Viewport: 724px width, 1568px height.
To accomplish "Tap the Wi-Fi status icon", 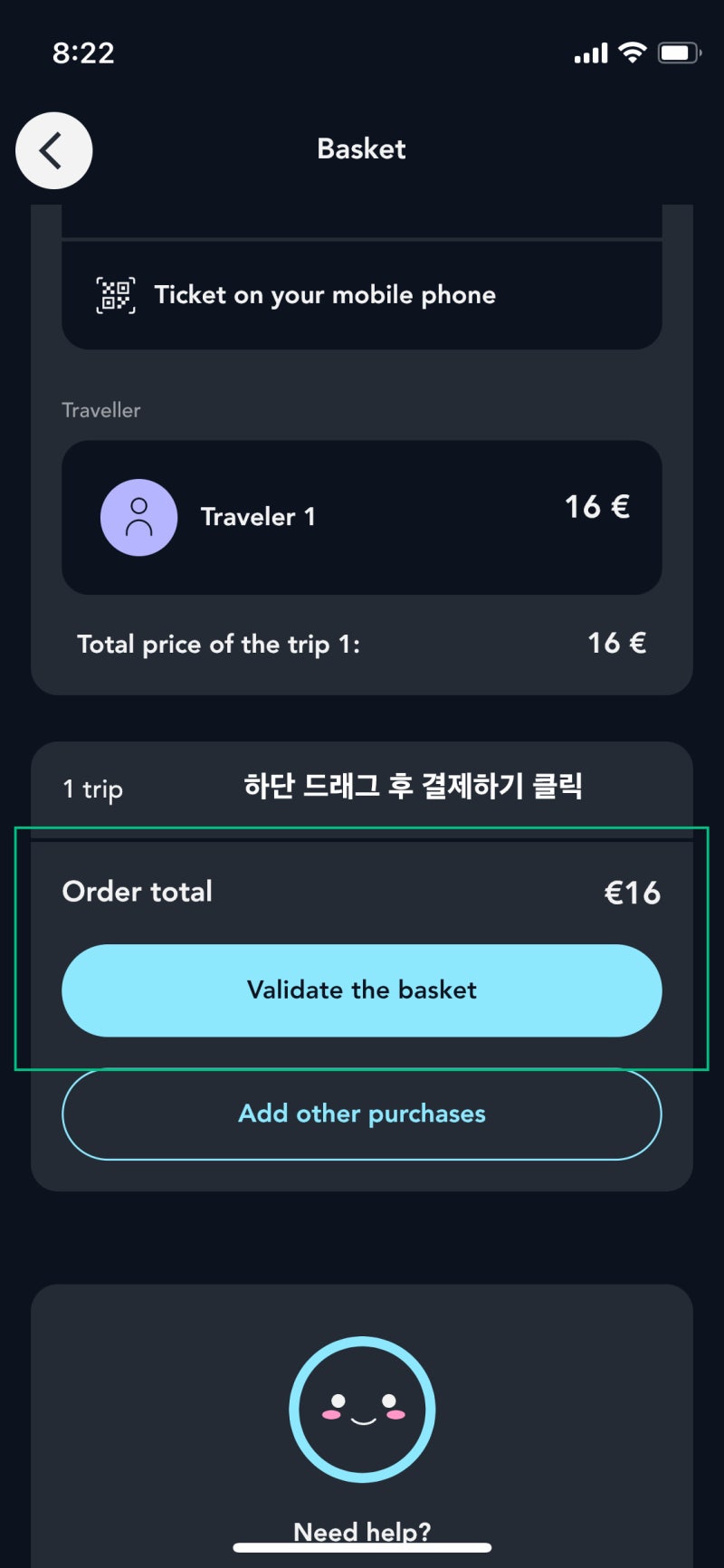I will point(632,53).
